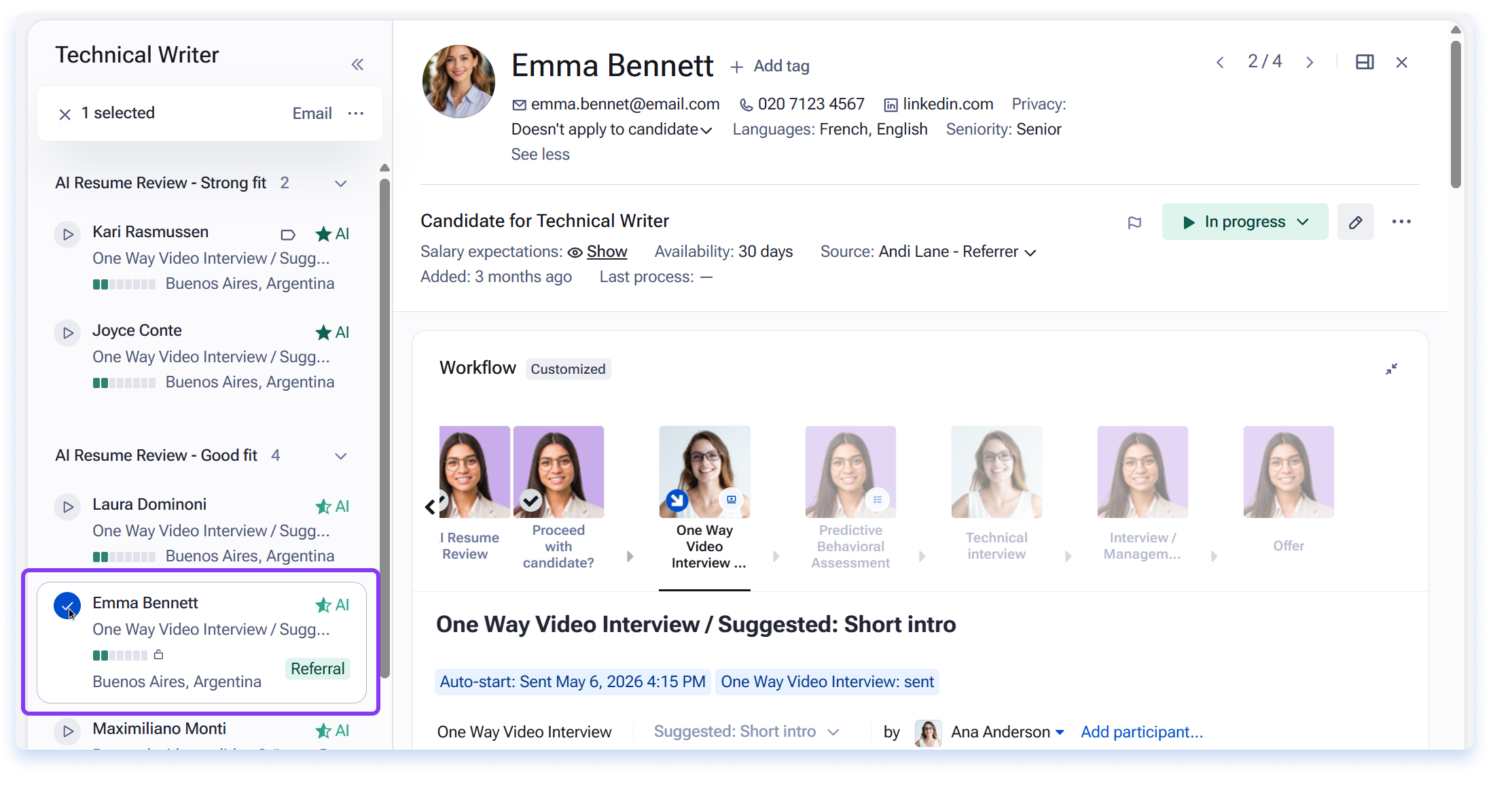Click the AI star badge on Joyce Conte

(332, 332)
